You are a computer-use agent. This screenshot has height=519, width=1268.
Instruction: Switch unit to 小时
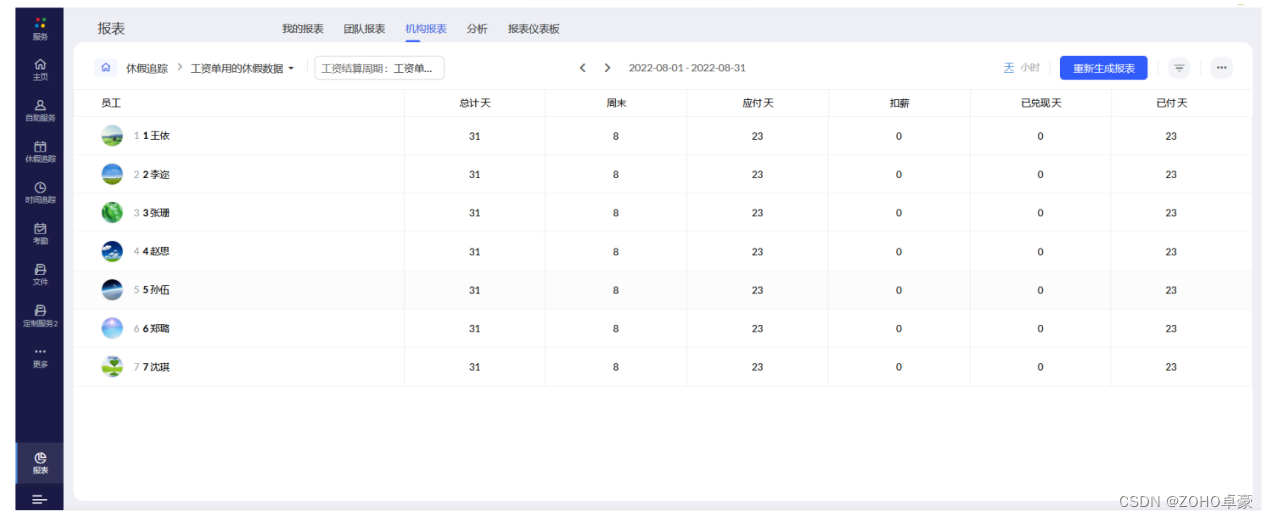click(1030, 68)
